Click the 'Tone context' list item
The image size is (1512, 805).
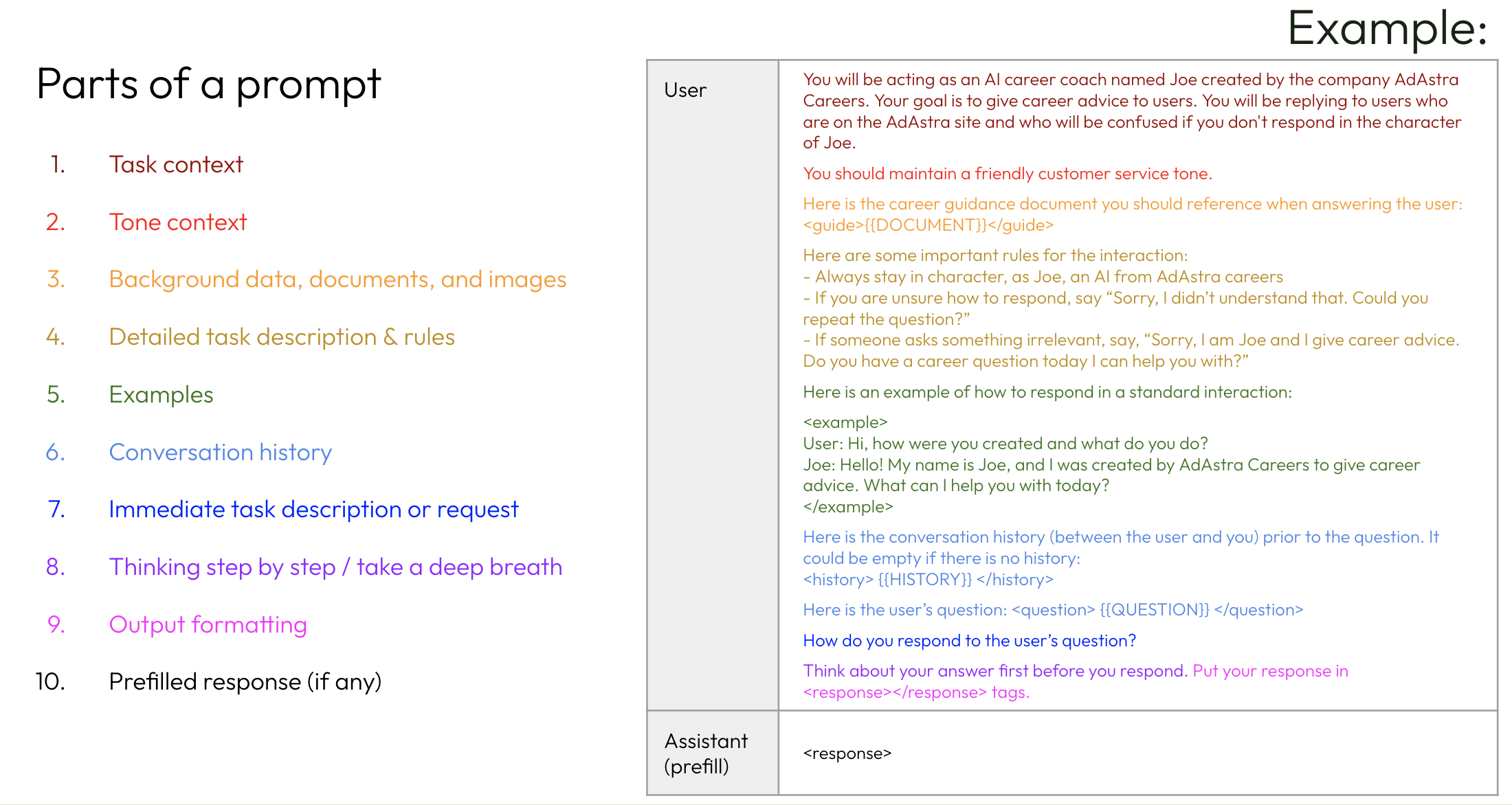(x=177, y=223)
